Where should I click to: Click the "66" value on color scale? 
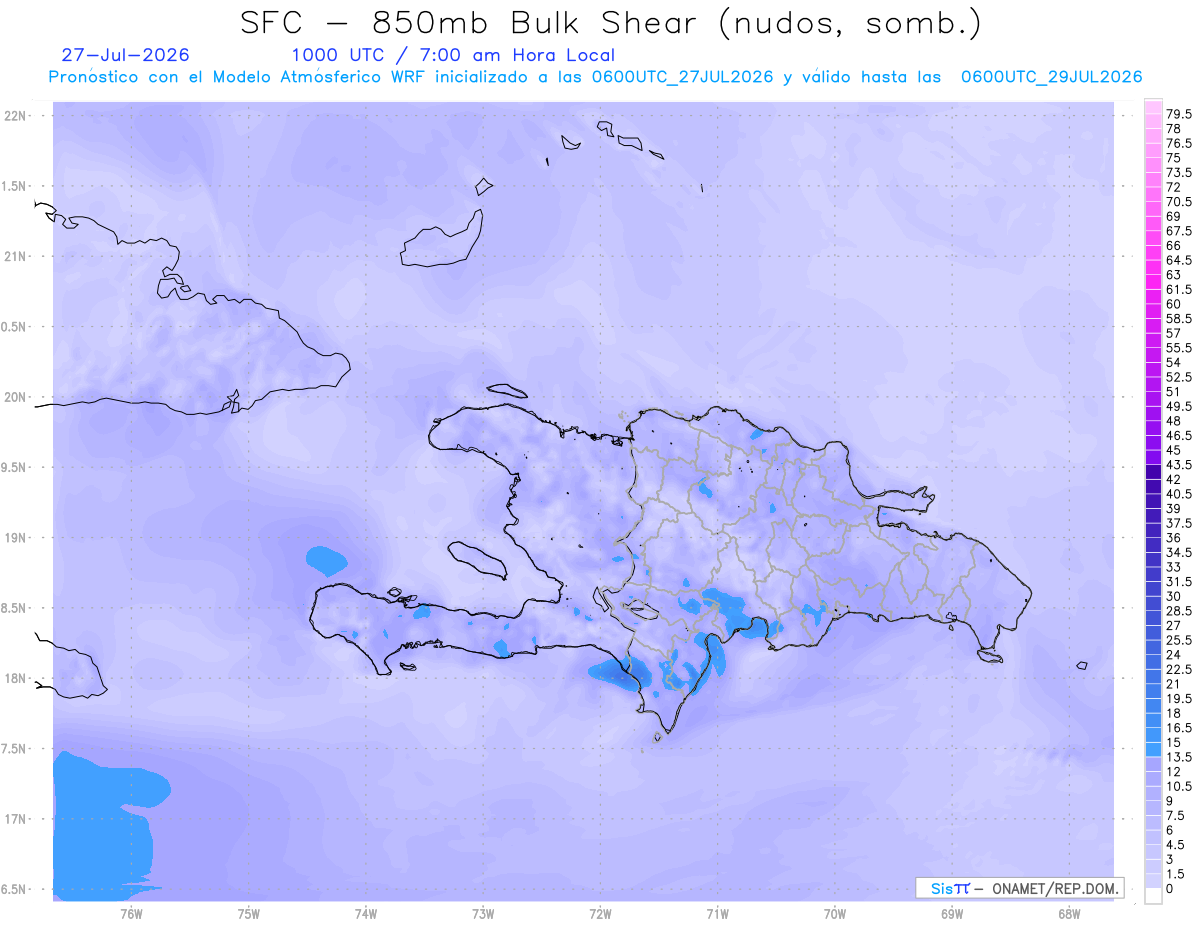(1174, 245)
